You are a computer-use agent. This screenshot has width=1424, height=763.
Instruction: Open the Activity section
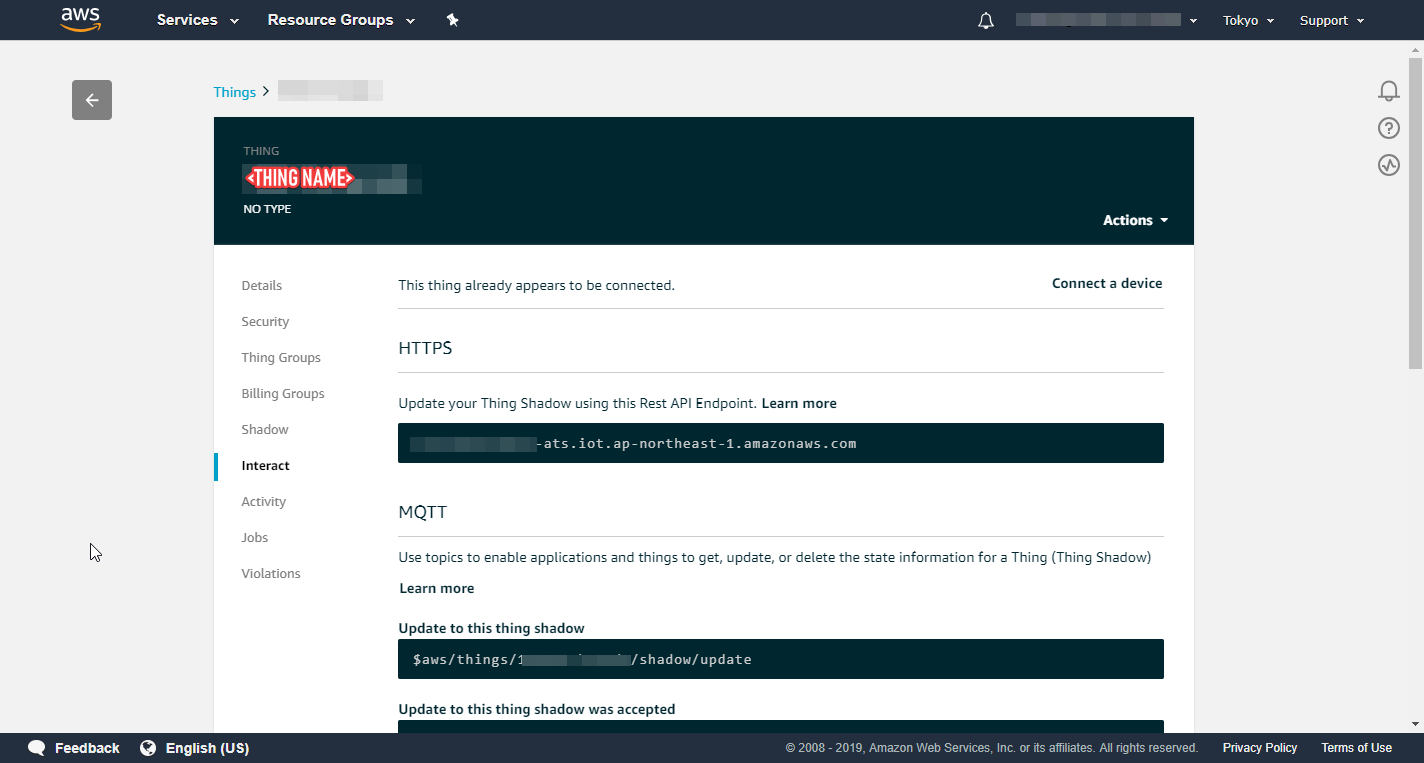tap(263, 501)
